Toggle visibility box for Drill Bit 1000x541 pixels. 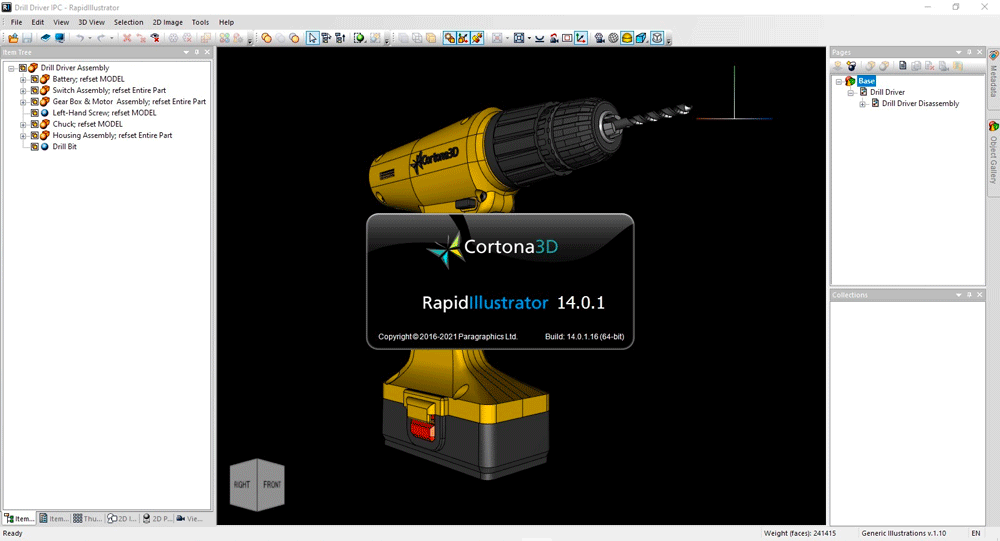[x=34, y=147]
